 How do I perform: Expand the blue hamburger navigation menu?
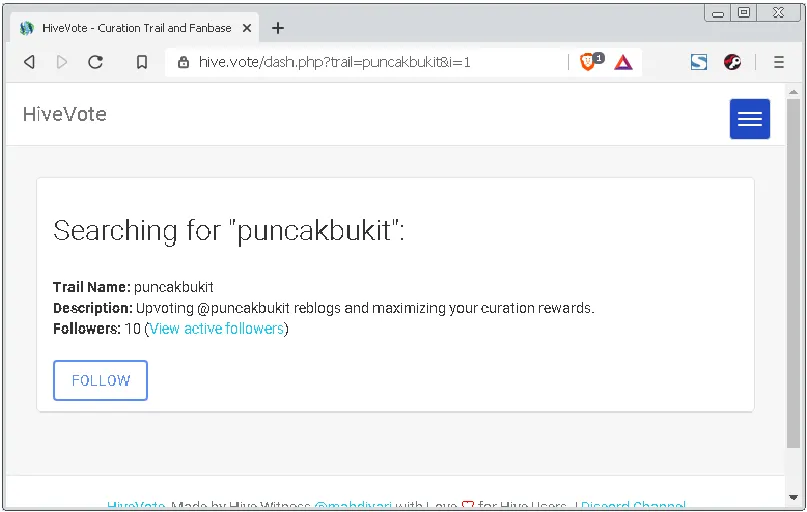749,119
